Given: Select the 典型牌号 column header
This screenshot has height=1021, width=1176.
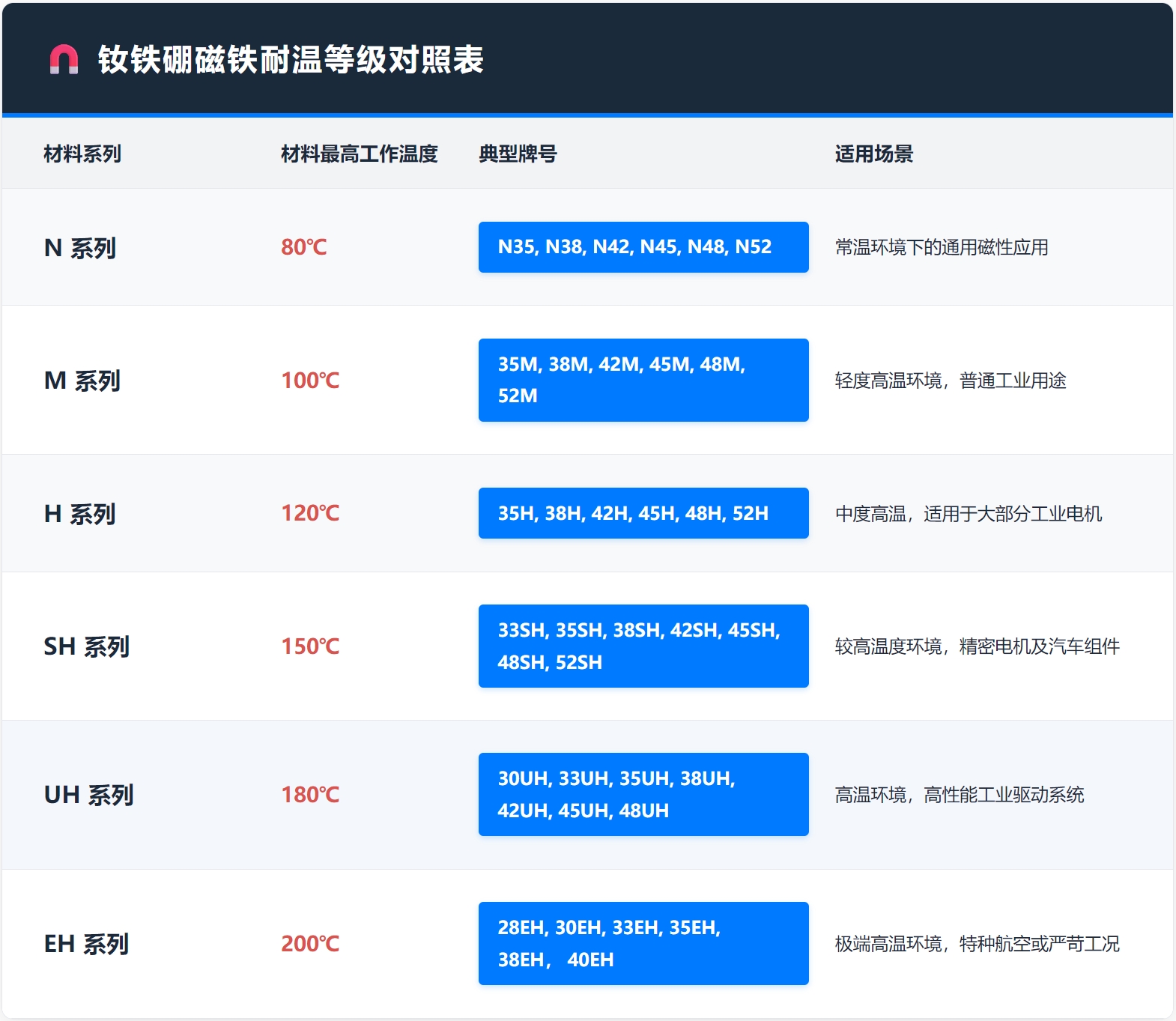Looking at the screenshot, I should coord(518,154).
